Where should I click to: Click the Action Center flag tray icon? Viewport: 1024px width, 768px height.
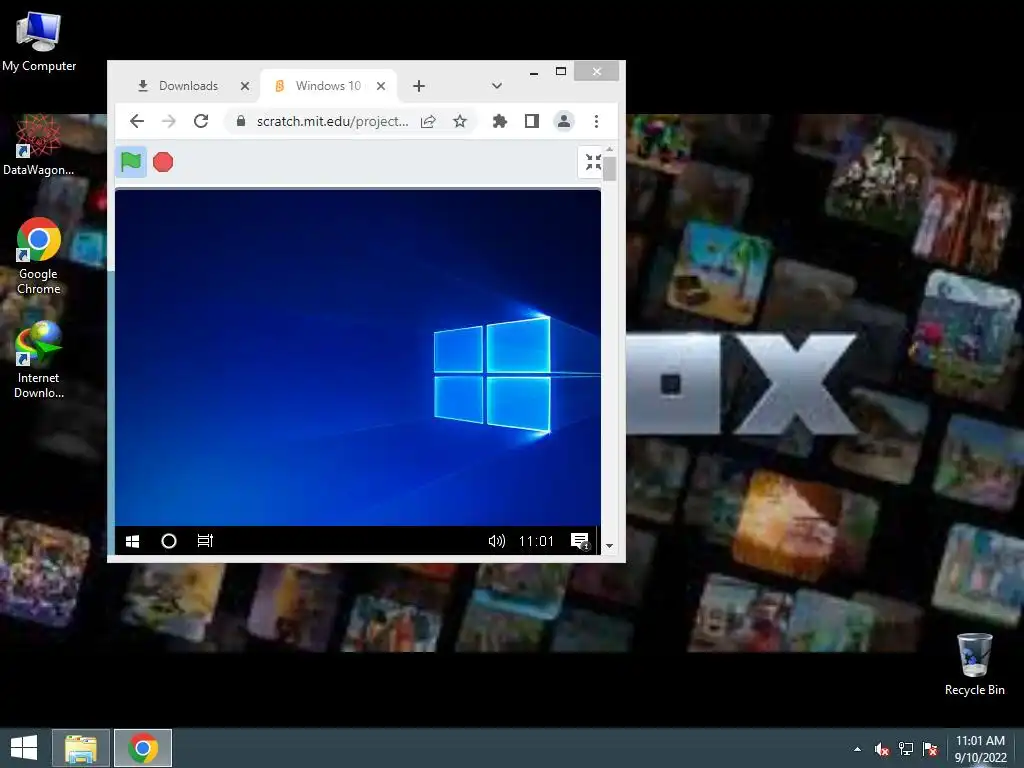930,749
